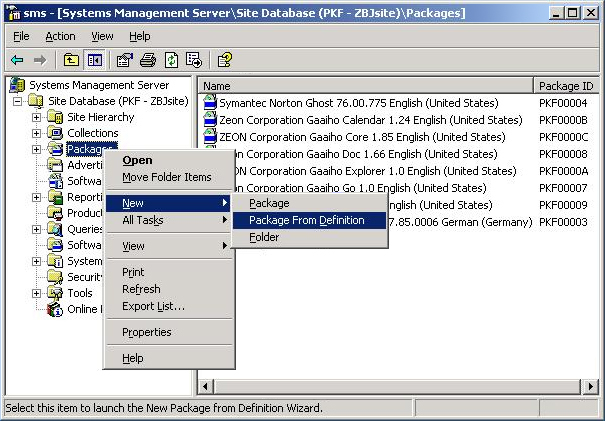Collapse the Site Database tree node
This screenshot has height=421, width=605.
pyautogui.click(x=17, y=101)
